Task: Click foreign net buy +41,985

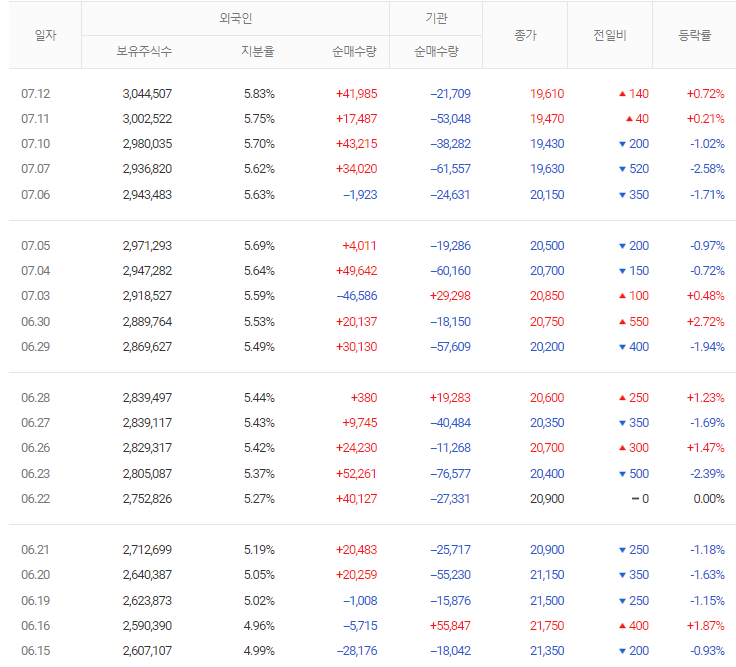Action: [x=357, y=94]
